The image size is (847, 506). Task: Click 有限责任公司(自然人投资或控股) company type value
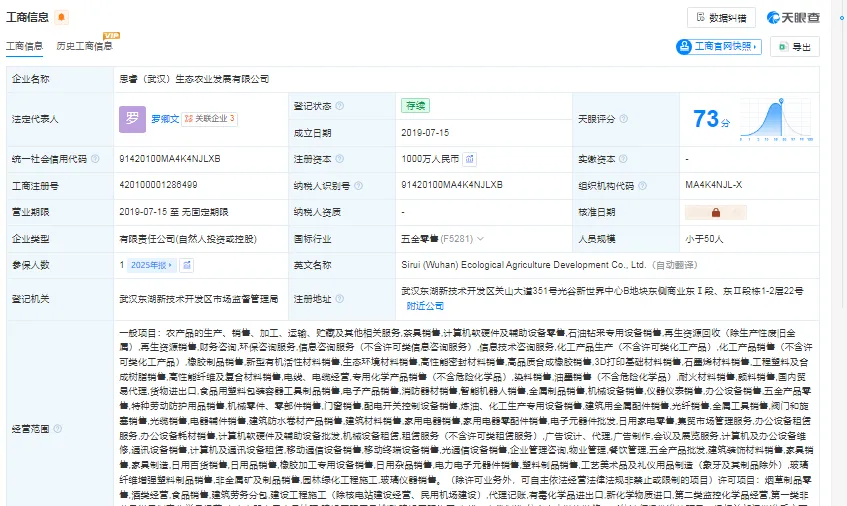[188, 239]
